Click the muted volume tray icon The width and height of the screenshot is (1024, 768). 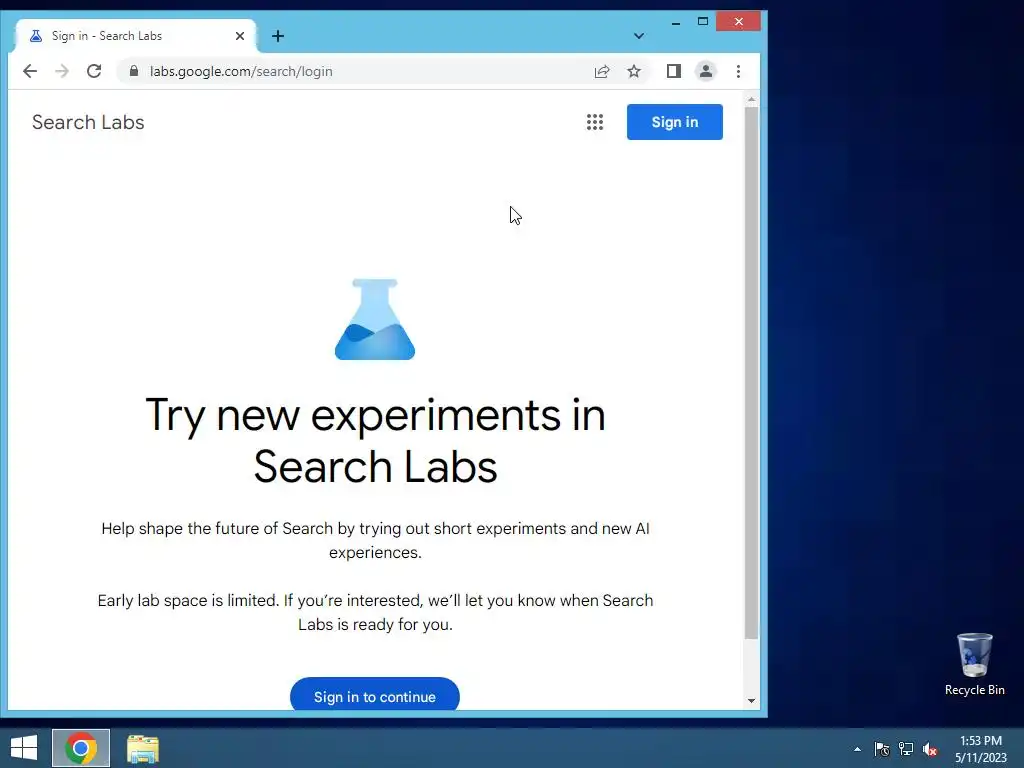tap(930, 749)
